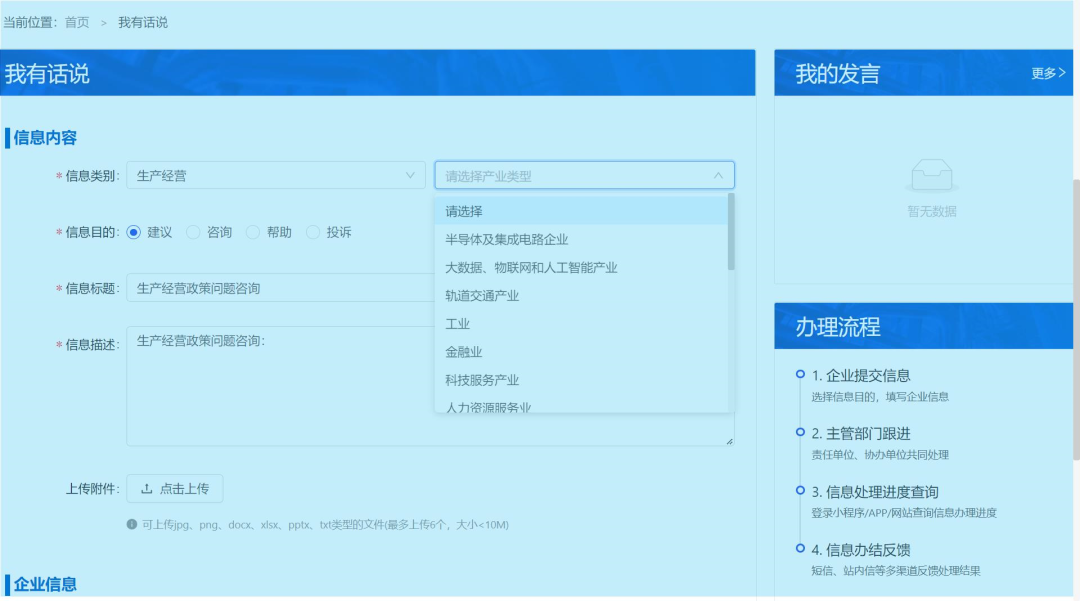Collapse the 请选择产业类型 dropdown arrow
Screen dimensions: 1080x601
(x=717, y=176)
